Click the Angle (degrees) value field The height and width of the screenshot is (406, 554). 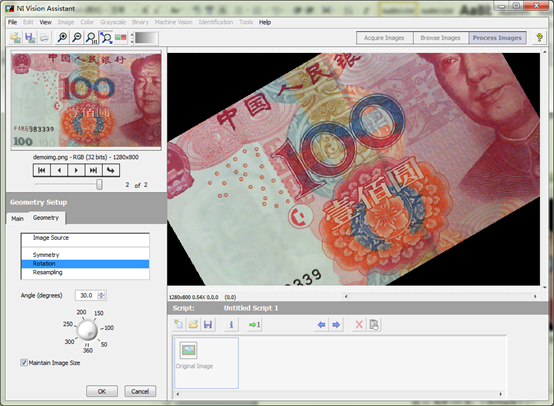[86, 295]
